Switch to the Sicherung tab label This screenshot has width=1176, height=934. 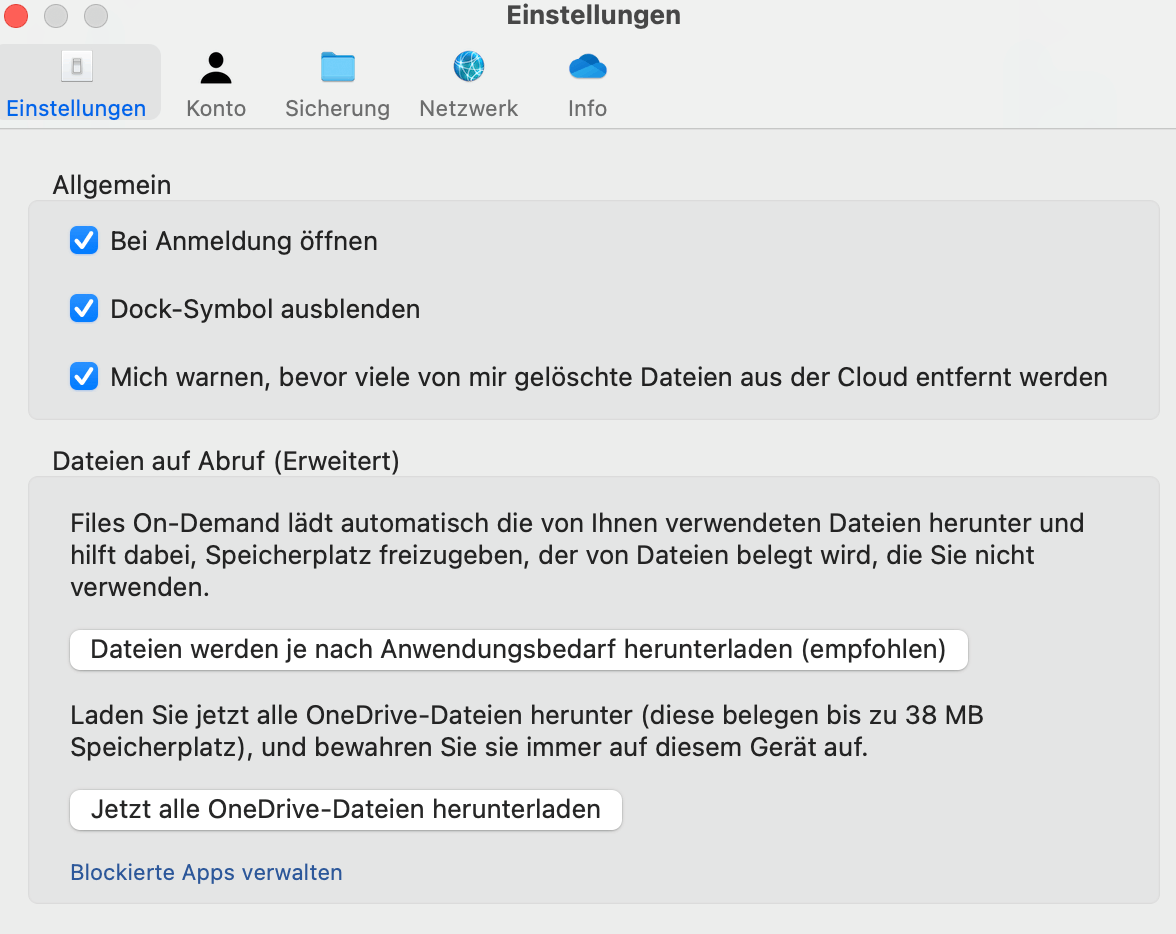(338, 109)
